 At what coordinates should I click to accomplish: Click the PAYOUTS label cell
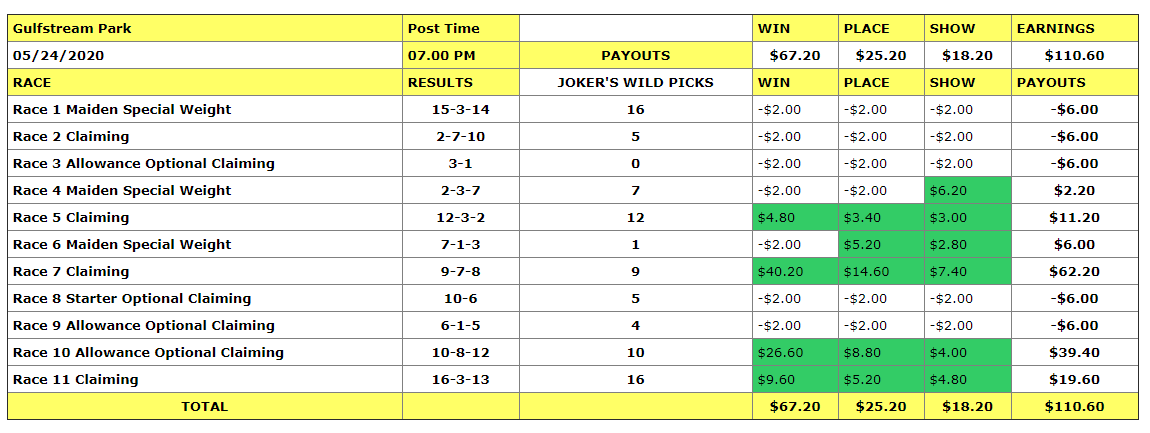point(635,56)
